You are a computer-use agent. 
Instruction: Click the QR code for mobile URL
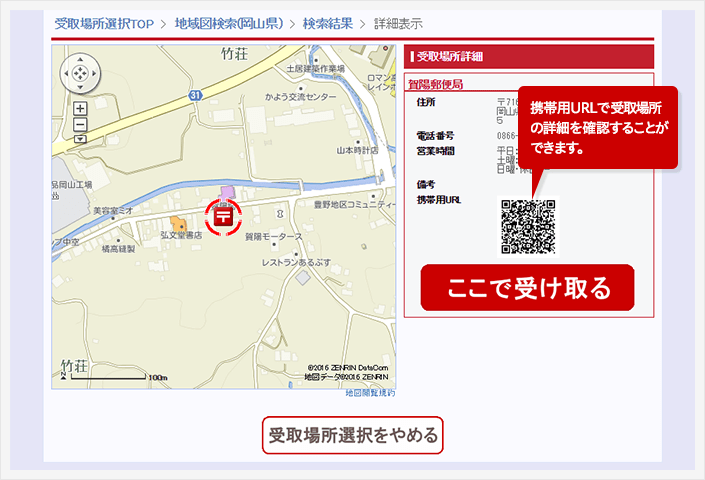point(528,227)
